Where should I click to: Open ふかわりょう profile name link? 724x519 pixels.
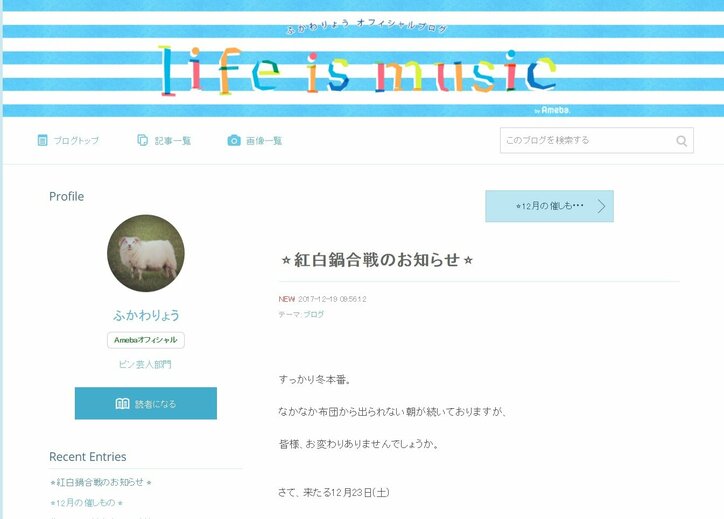pyautogui.click(x=146, y=315)
